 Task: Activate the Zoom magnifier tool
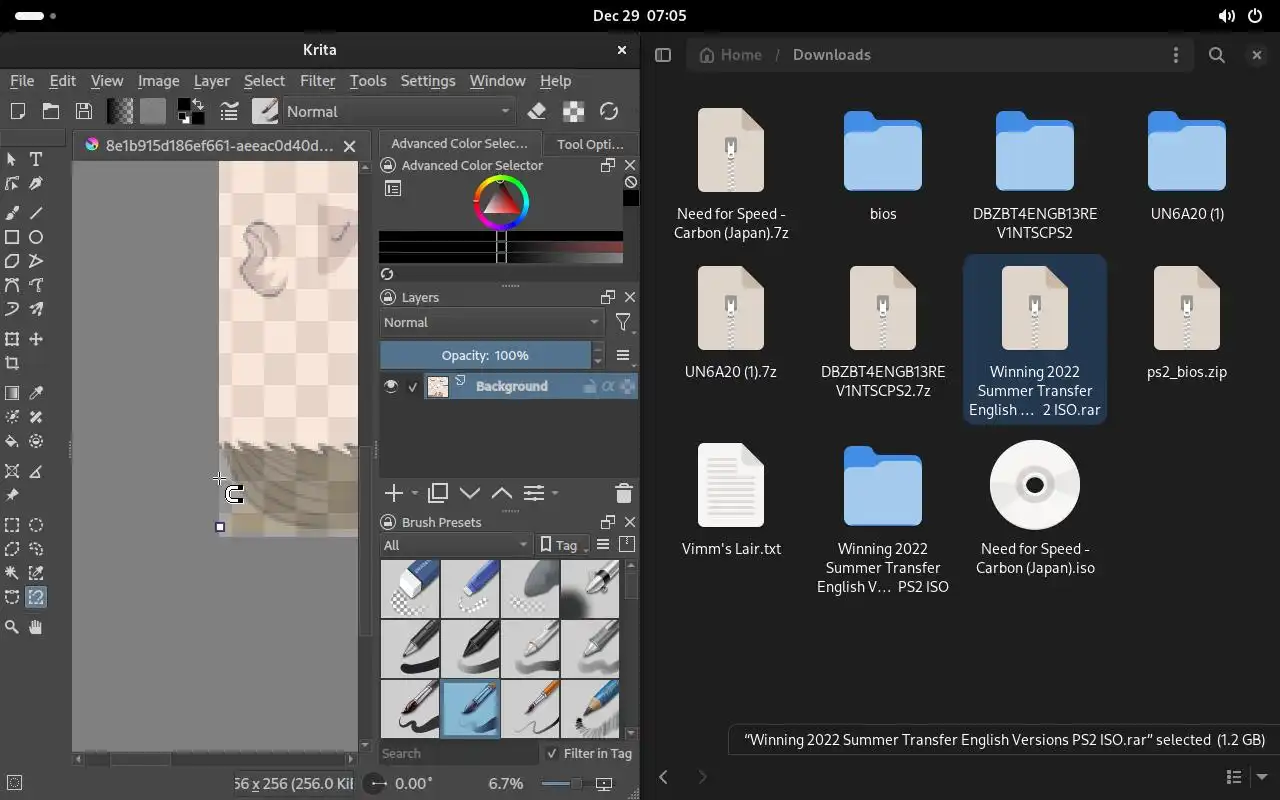[12, 627]
